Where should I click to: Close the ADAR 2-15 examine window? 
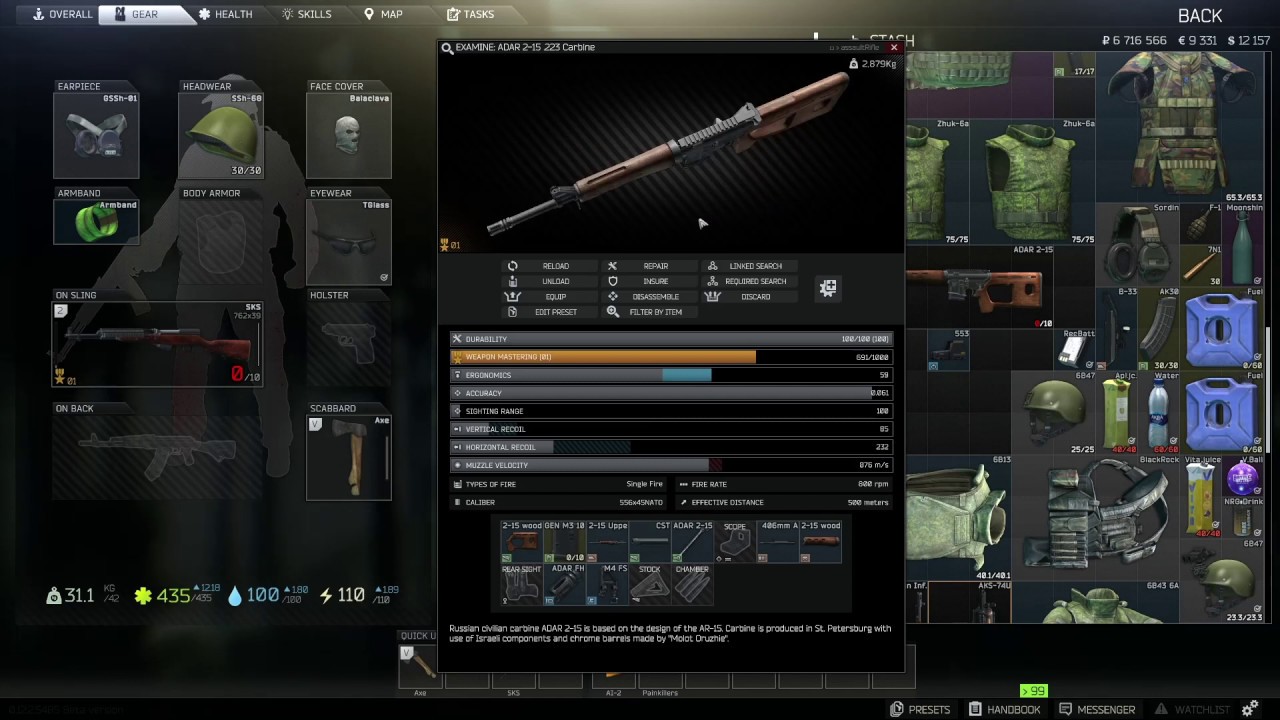(x=894, y=47)
